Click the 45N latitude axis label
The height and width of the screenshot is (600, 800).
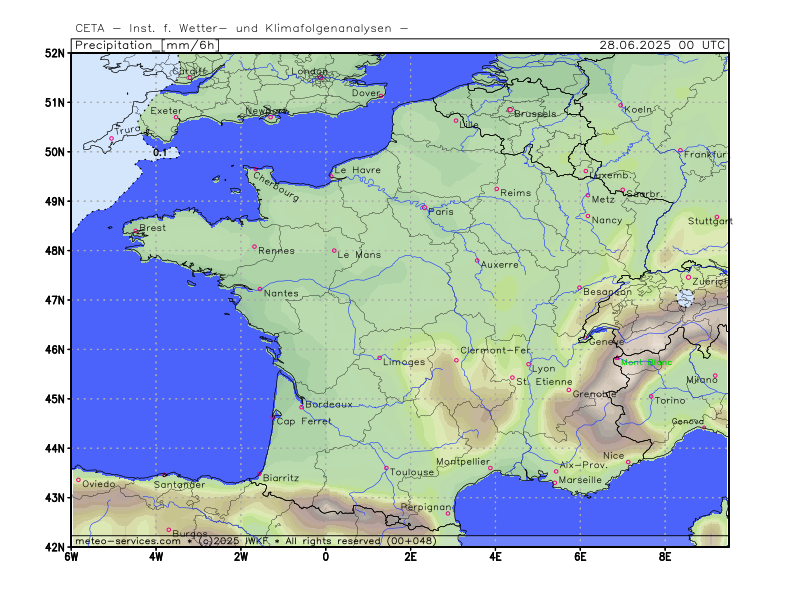(55, 399)
